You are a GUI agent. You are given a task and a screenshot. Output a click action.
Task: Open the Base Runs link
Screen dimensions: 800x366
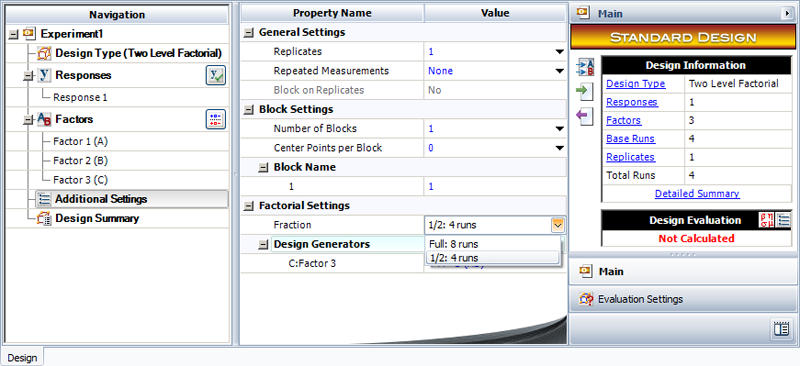click(x=631, y=139)
